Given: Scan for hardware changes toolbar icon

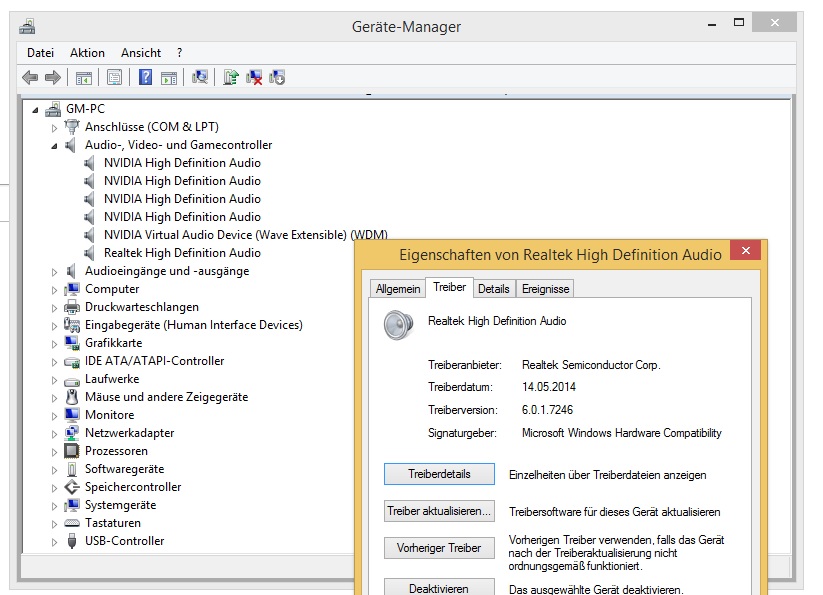Looking at the screenshot, I should 200,77.
